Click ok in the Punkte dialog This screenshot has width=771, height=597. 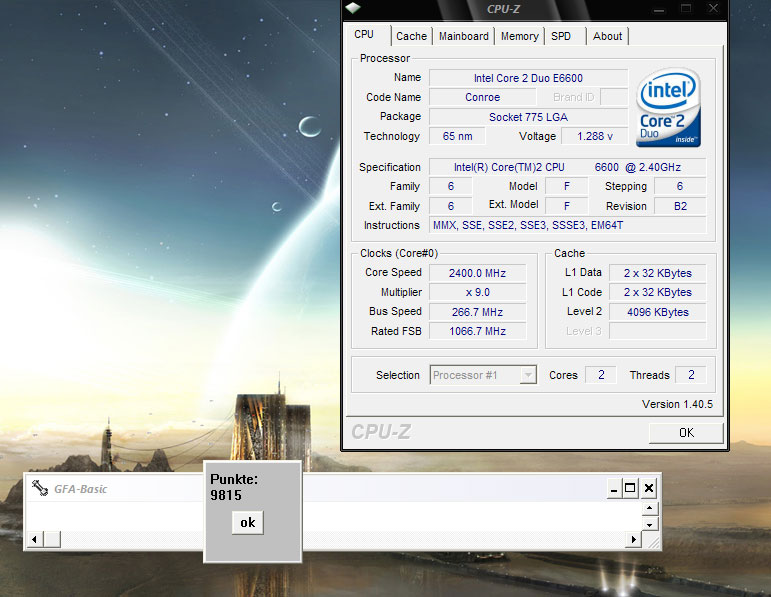coord(247,523)
